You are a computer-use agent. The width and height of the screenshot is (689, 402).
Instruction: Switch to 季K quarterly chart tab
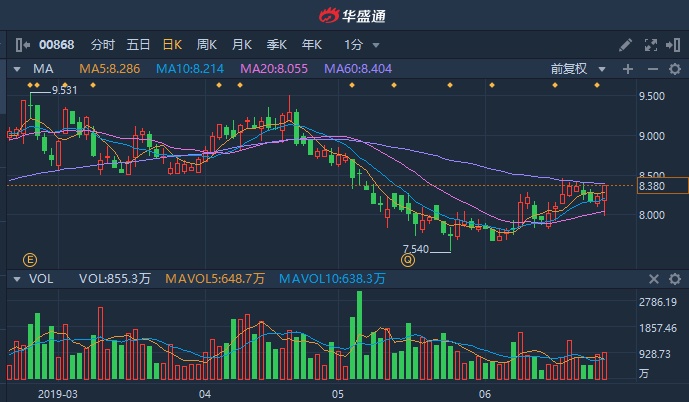click(276, 45)
